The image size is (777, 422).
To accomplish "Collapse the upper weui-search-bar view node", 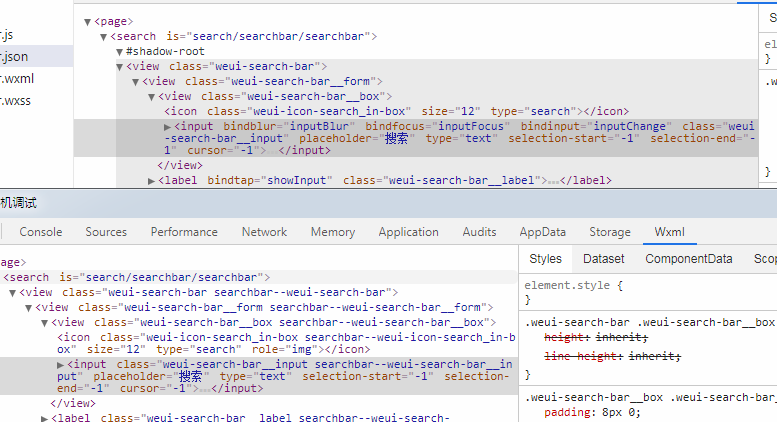I will pos(119,67).
